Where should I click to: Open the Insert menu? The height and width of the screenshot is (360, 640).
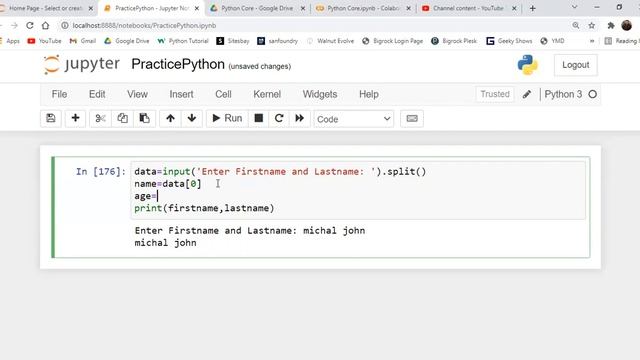[x=181, y=94]
